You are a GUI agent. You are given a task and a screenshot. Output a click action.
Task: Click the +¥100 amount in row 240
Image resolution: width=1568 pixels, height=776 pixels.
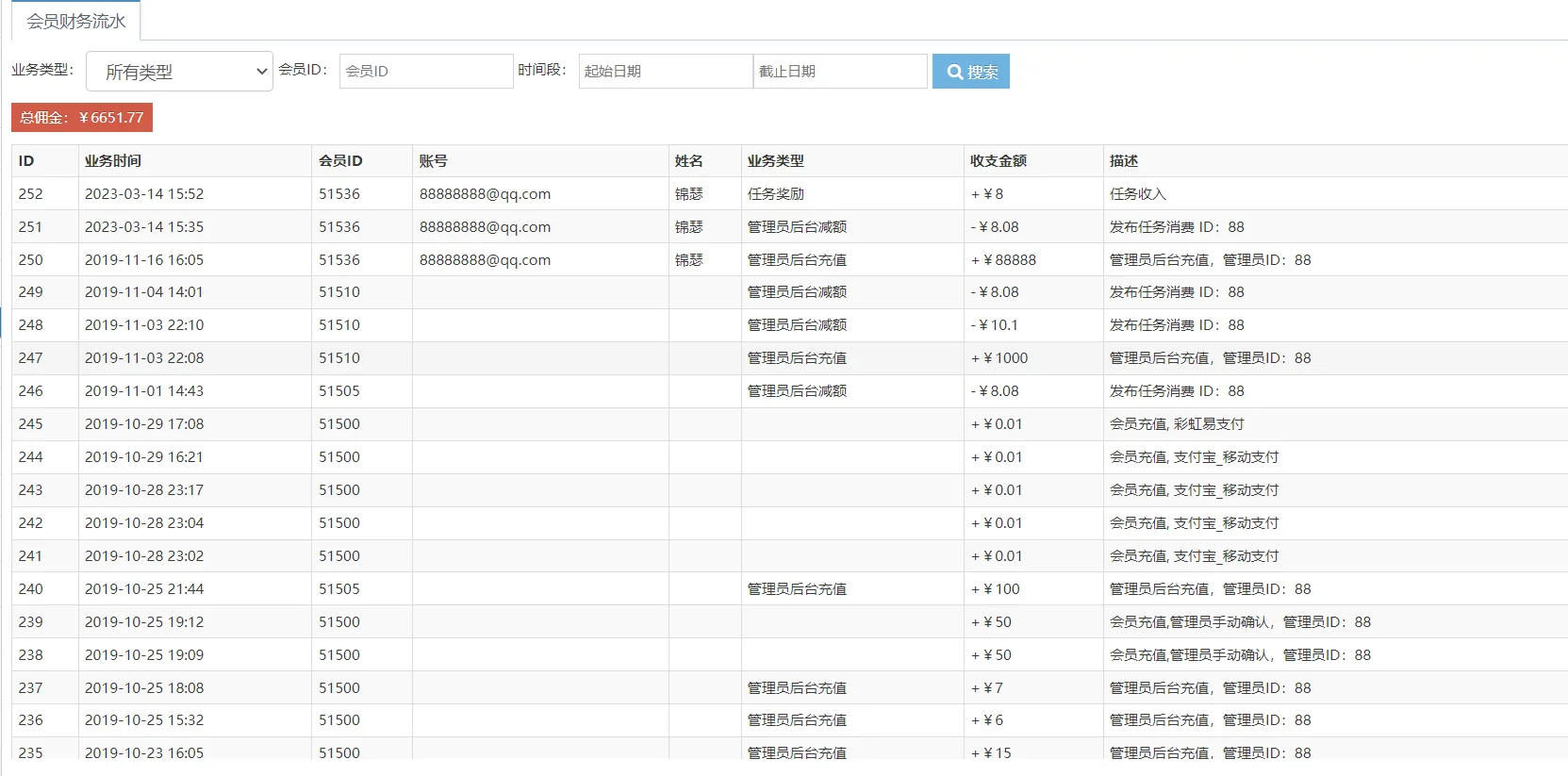click(x=996, y=589)
